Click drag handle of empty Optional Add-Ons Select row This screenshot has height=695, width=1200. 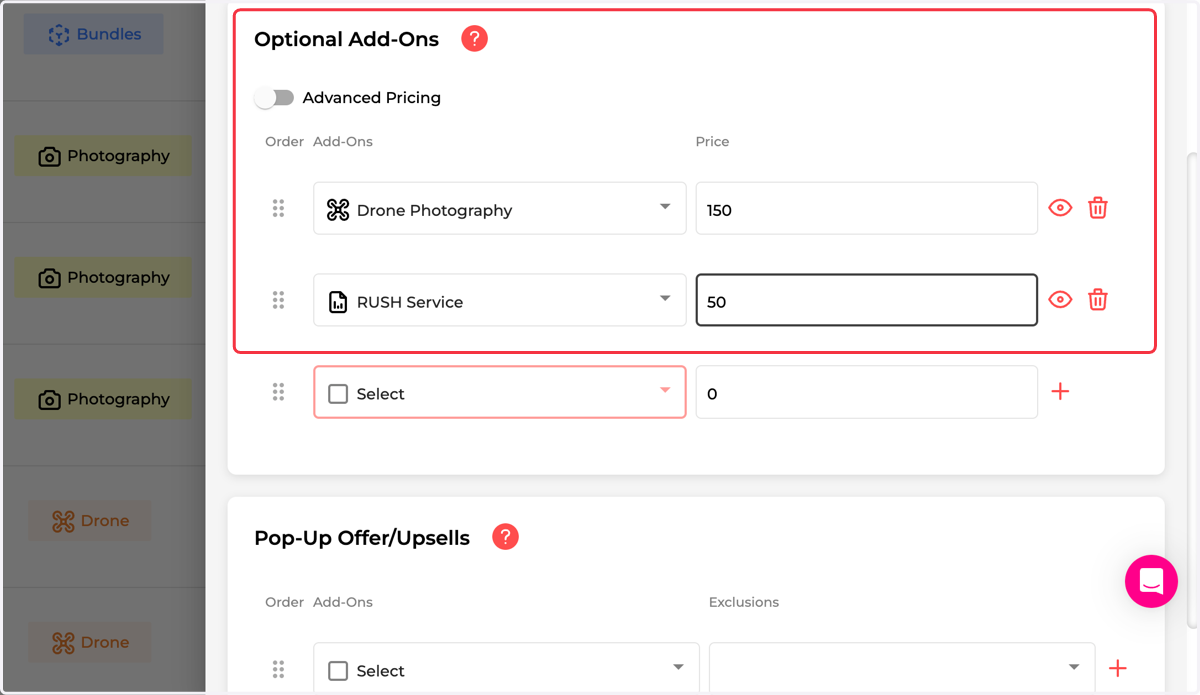click(278, 392)
